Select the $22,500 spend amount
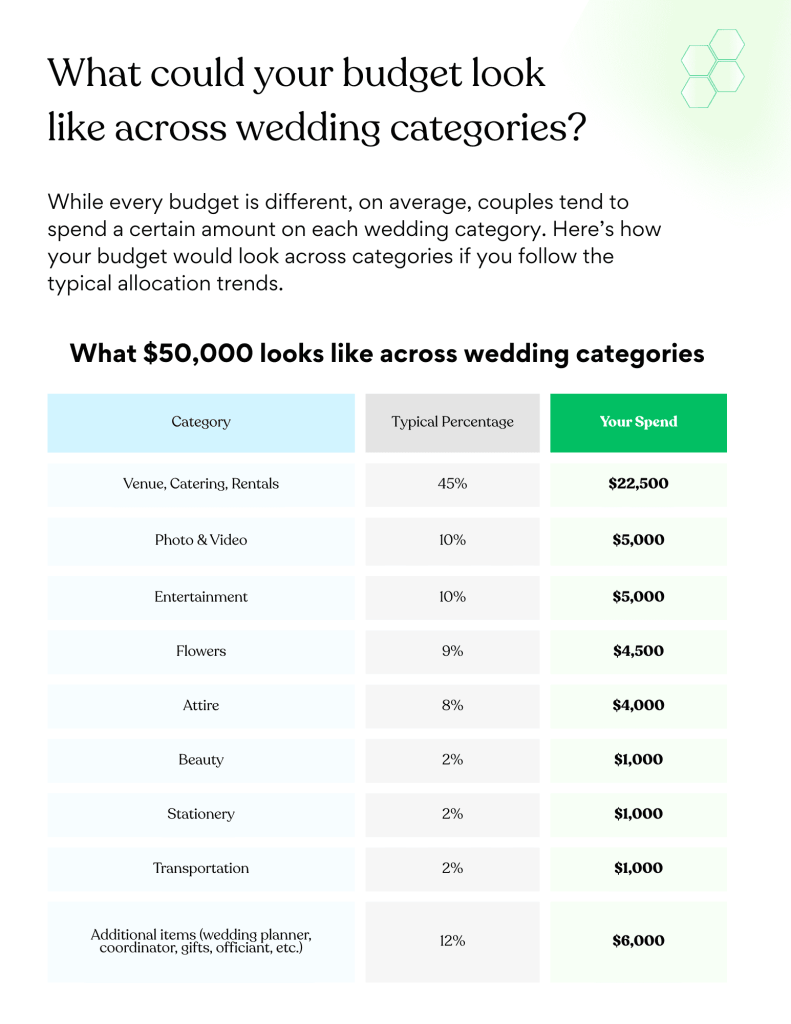 [x=638, y=484]
